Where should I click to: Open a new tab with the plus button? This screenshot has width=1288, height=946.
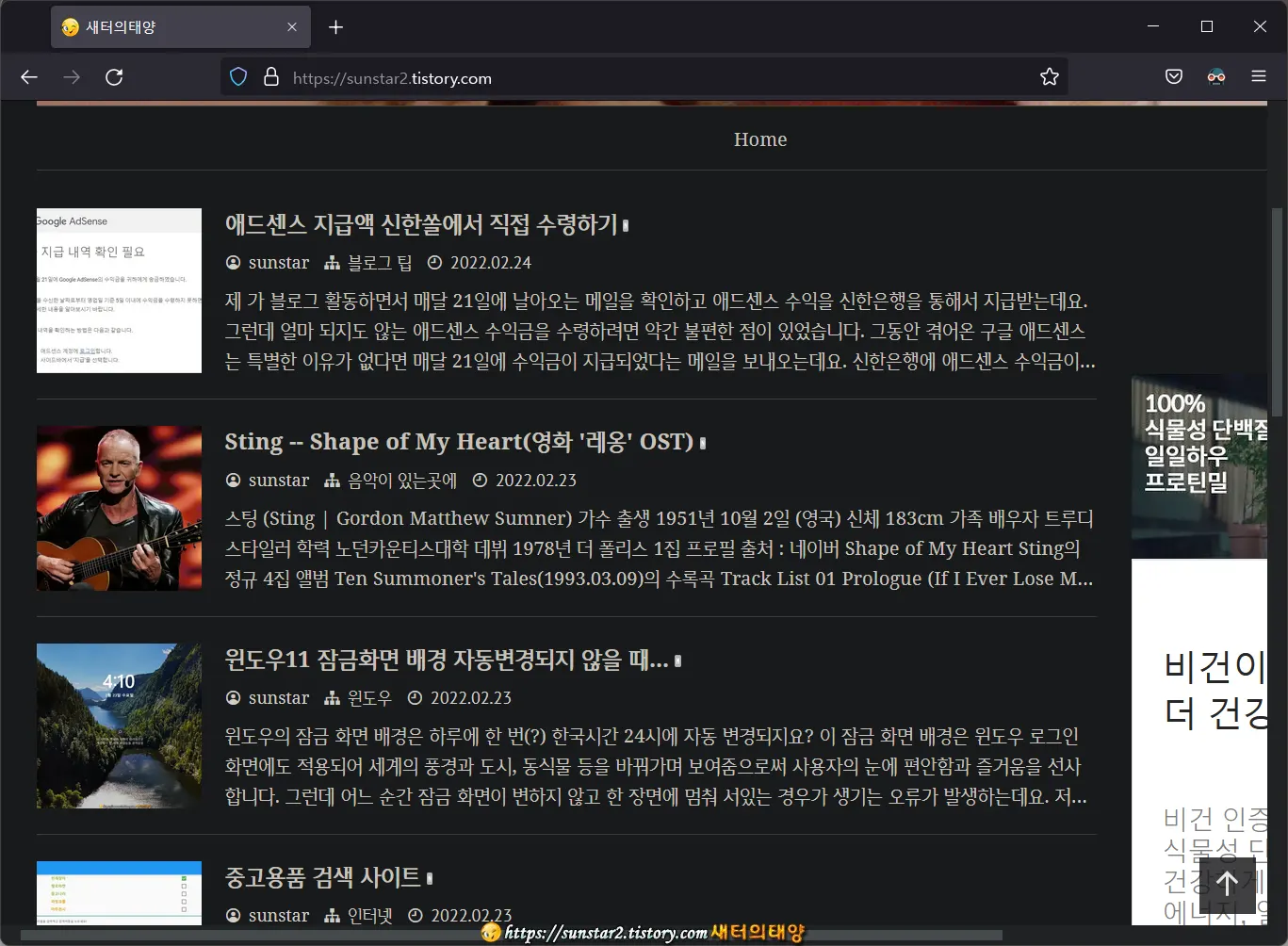pos(335,26)
